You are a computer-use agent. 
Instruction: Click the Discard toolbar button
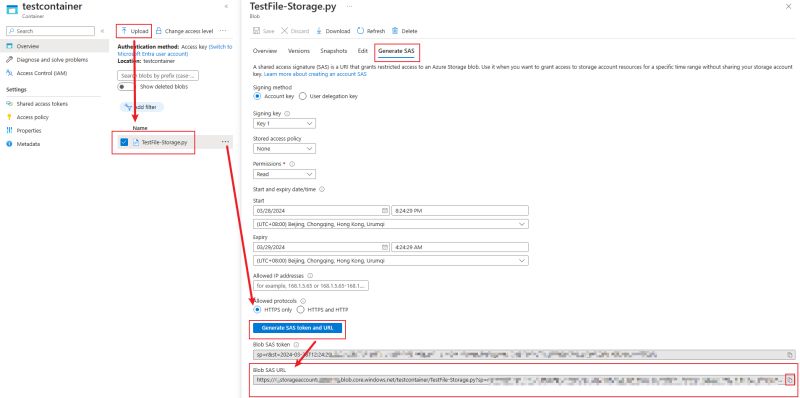[295, 31]
